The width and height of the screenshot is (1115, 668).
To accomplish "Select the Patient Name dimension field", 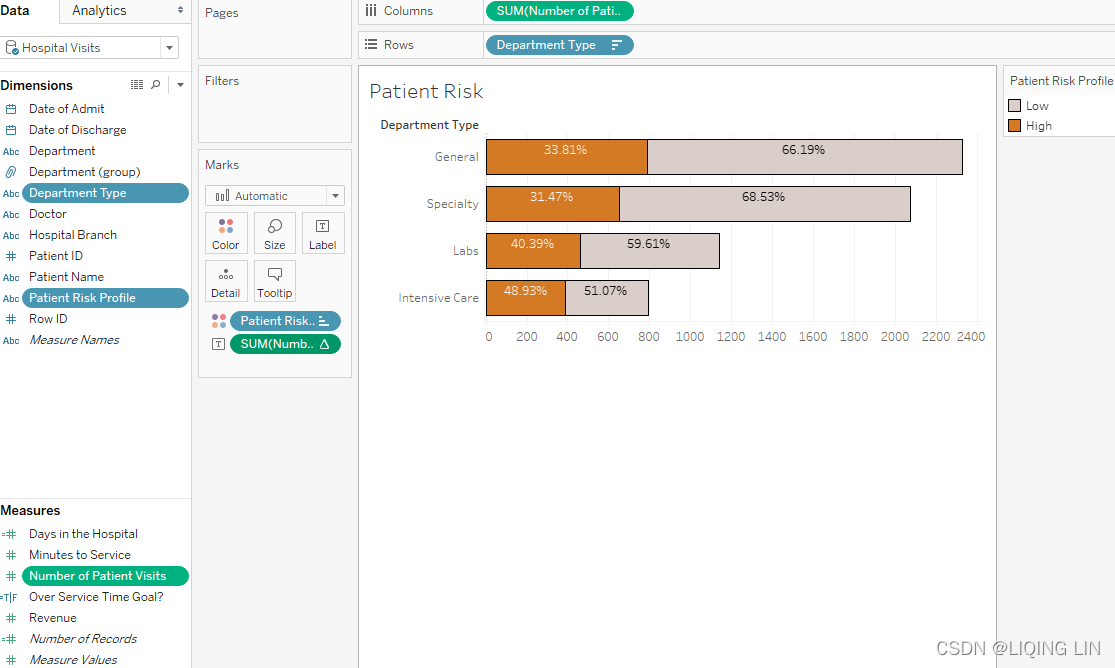I will 66,277.
